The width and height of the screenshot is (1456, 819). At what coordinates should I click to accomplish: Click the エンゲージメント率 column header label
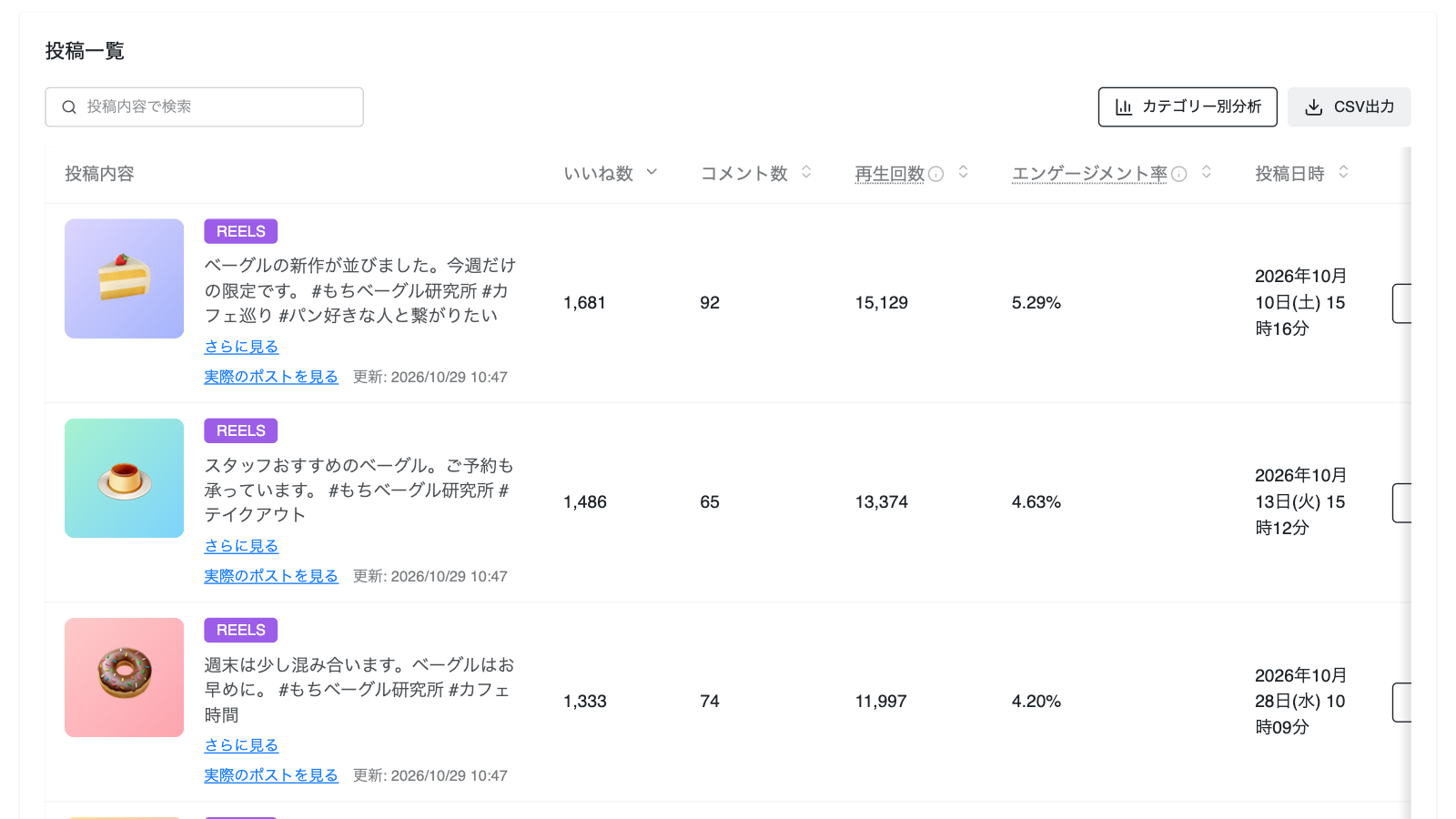click(1089, 174)
